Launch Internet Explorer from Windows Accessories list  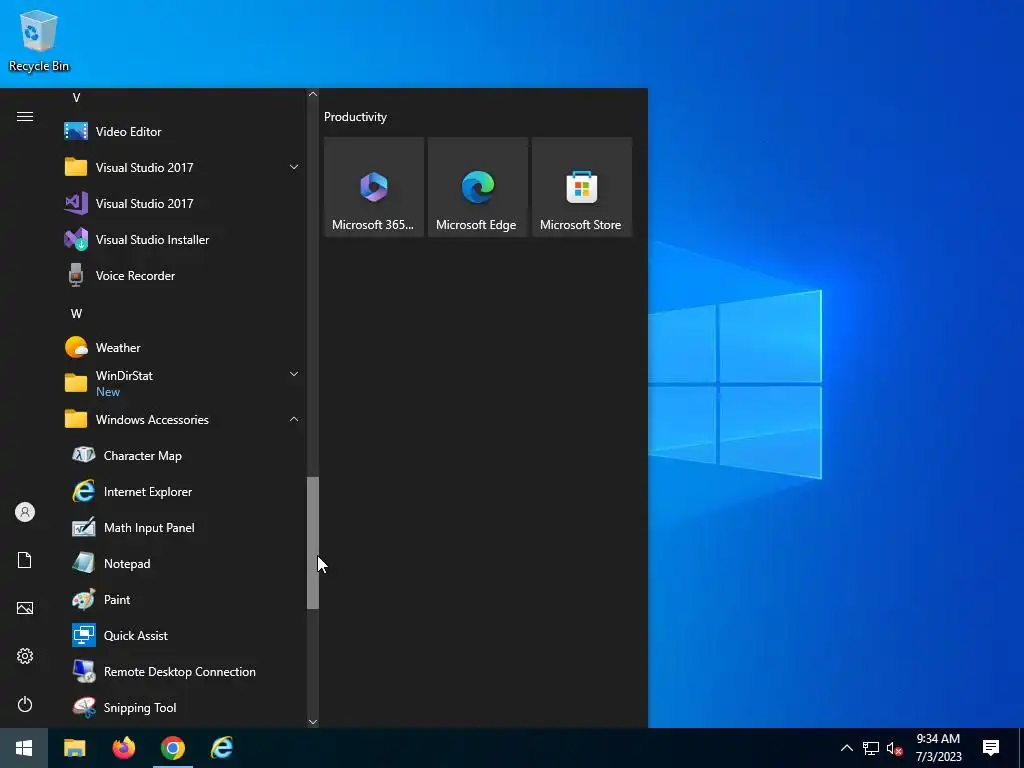84,491
